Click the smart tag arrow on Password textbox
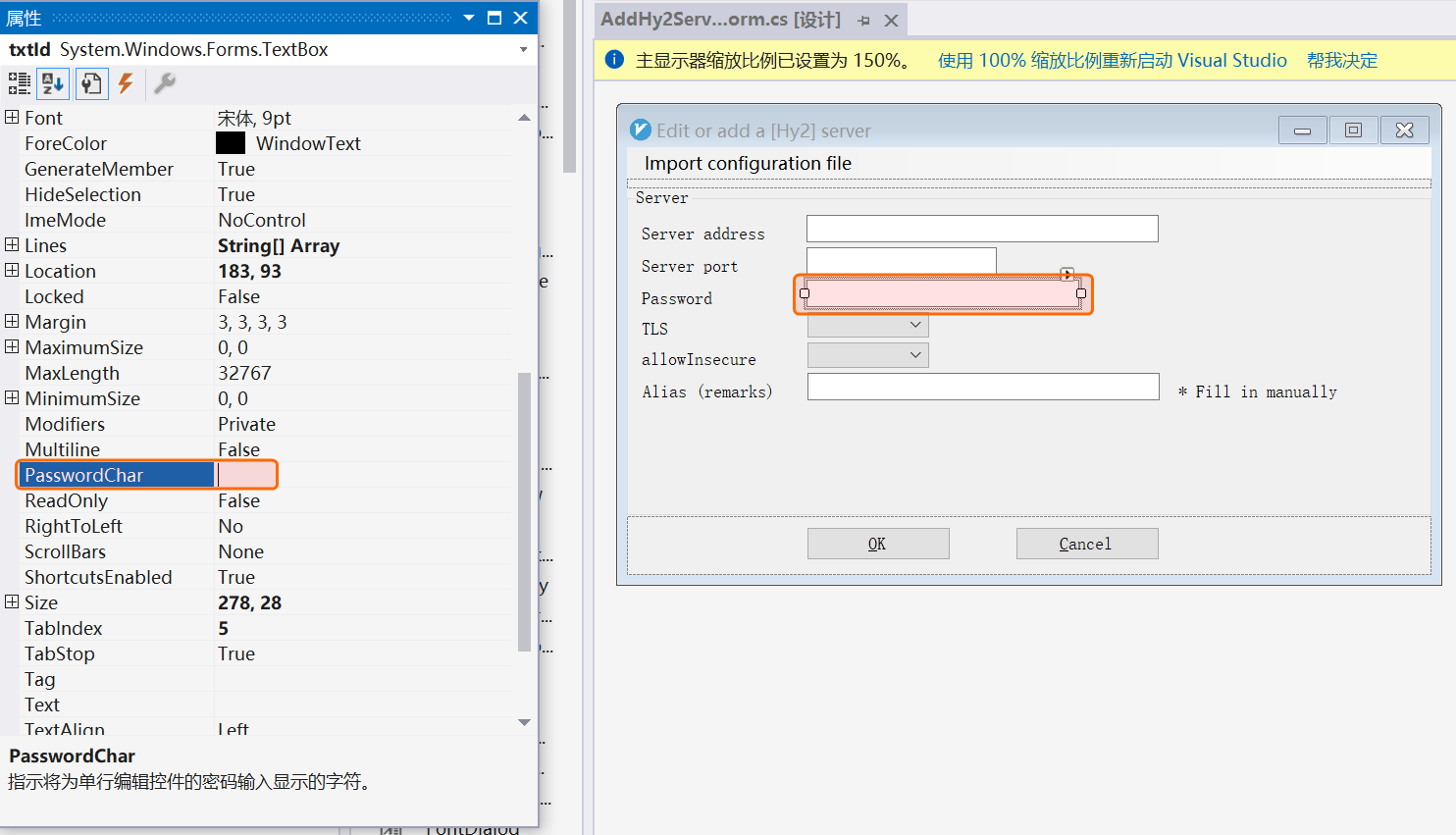The image size is (1456, 835). pyautogui.click(x=1067, y=274)
